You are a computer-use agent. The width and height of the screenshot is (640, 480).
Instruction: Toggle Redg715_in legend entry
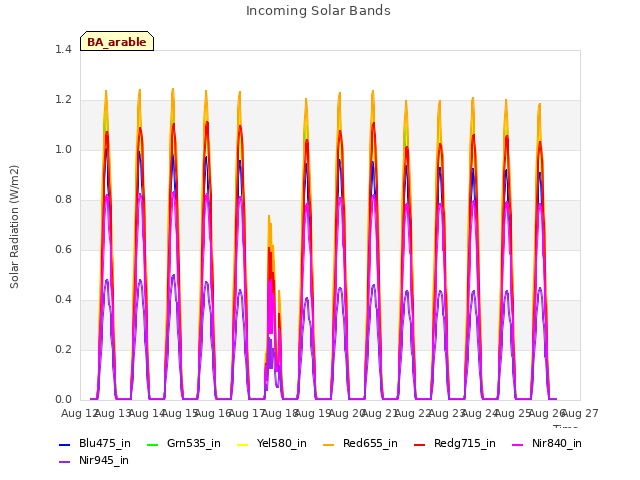pyautogui.click(x=455, y=444)
